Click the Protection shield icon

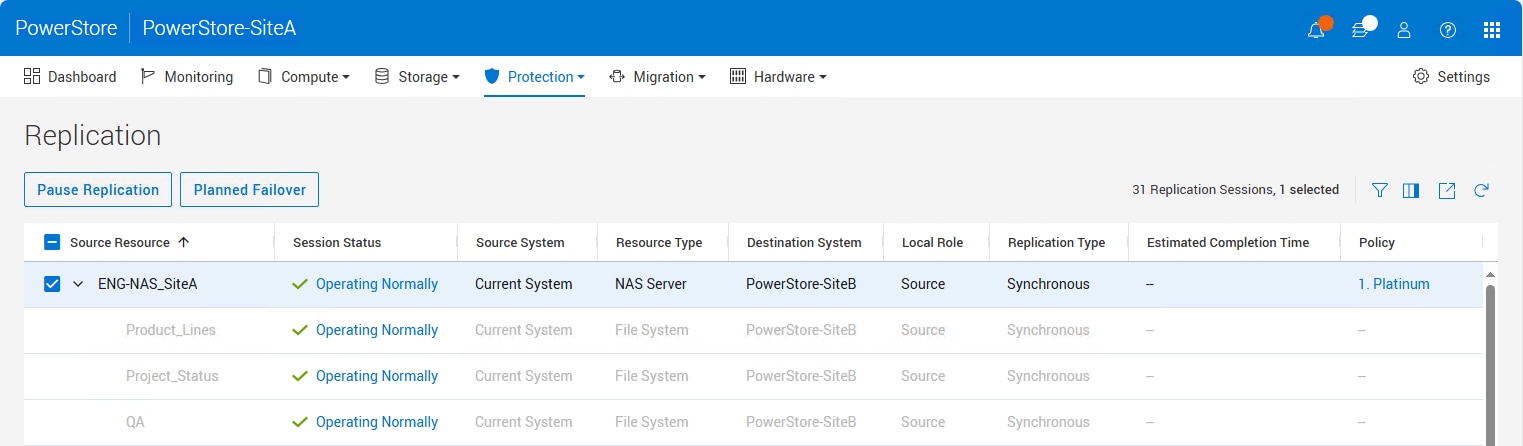[x=491, y=77]
